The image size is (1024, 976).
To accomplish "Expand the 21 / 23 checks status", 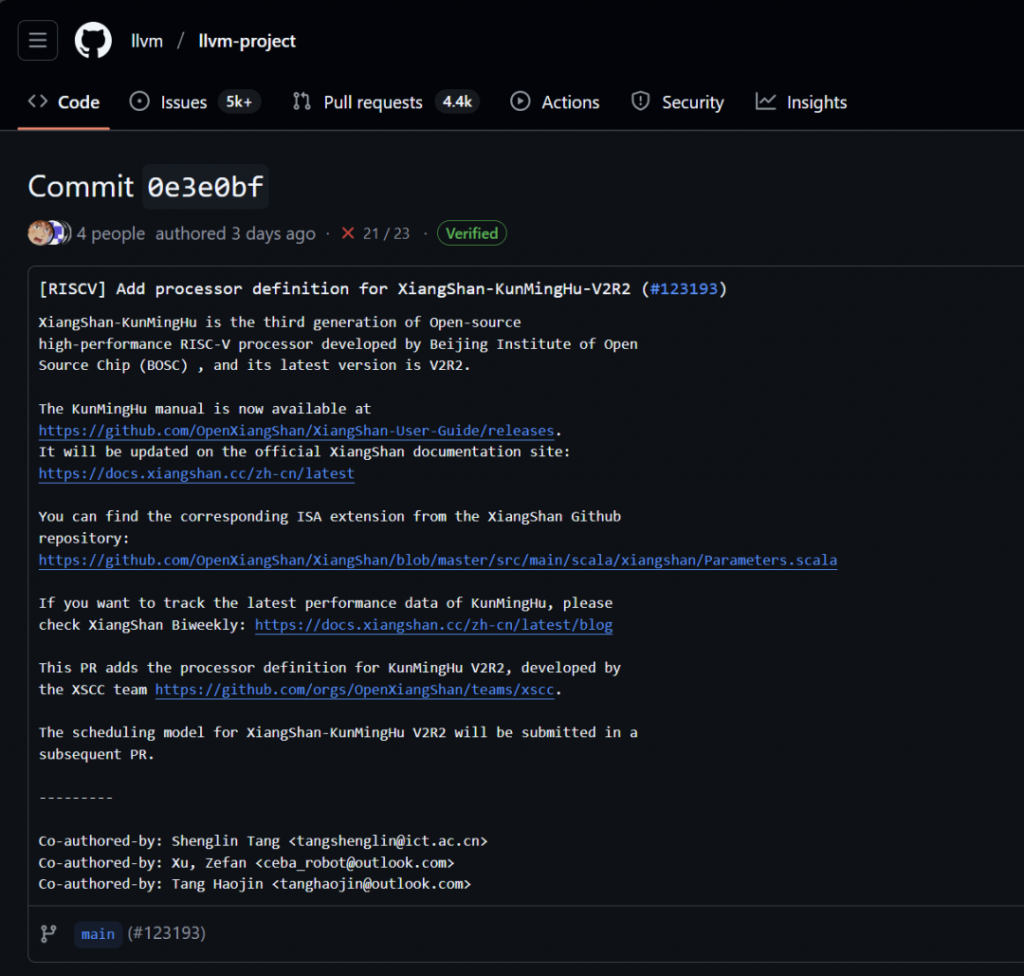I will tap(386, 233).
